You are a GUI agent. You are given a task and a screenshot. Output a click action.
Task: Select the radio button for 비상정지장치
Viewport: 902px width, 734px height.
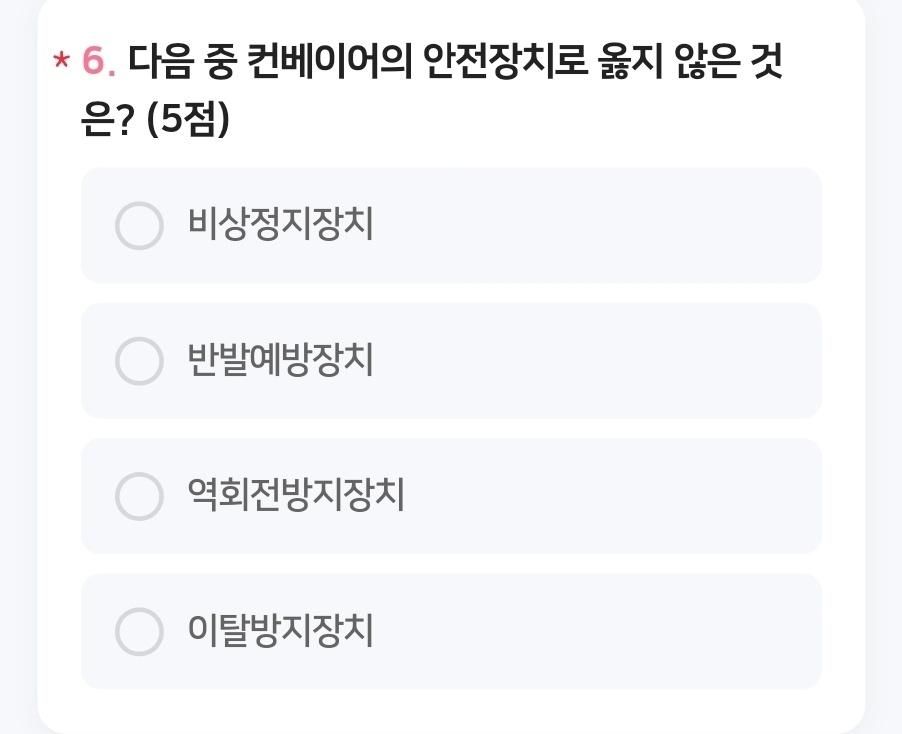click(x=139, y=225)
